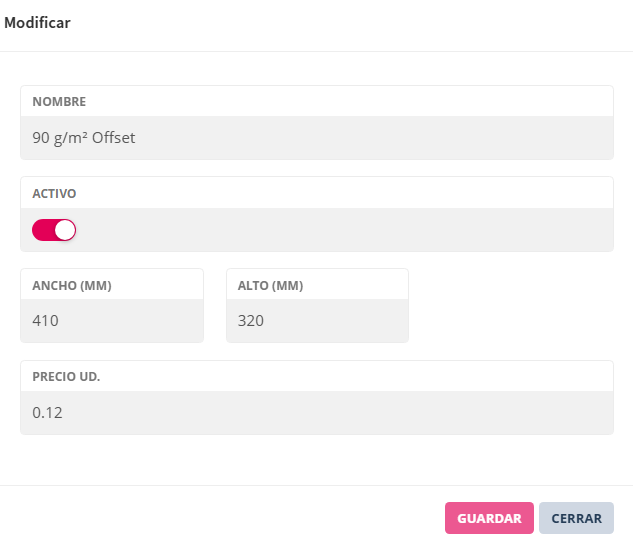Click the 0.12 price value
Screen dimensions: 633x544
pos(48,412)
